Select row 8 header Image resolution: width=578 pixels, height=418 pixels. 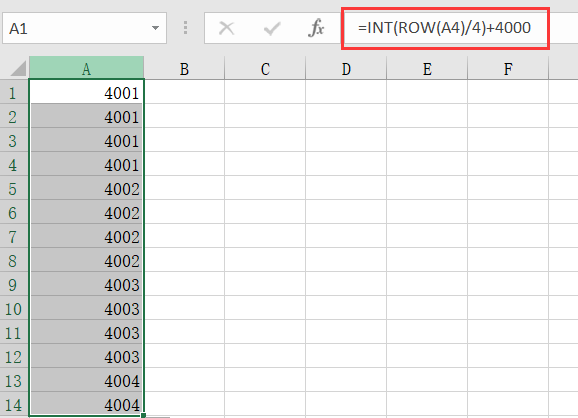coord(14,260)
